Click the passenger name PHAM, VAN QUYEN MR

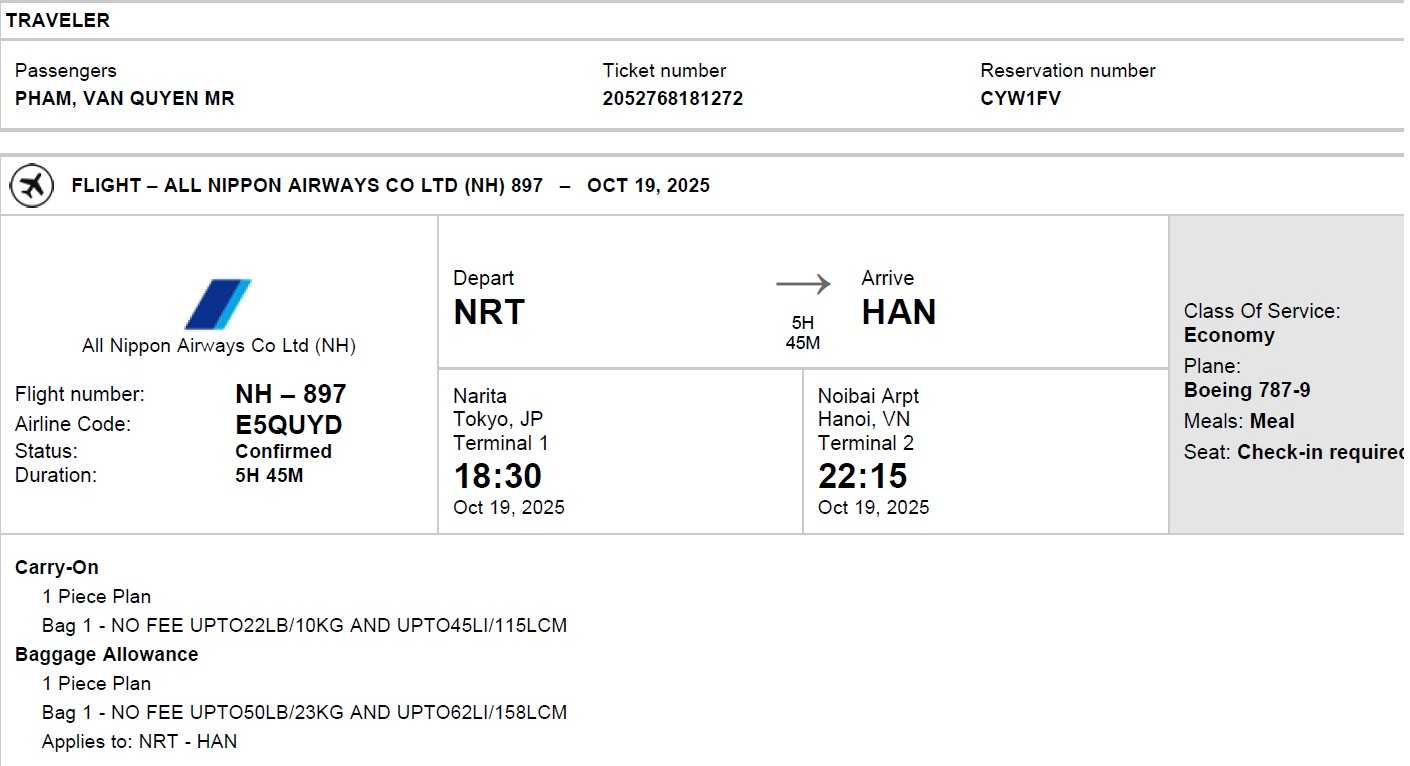(125, 99)
